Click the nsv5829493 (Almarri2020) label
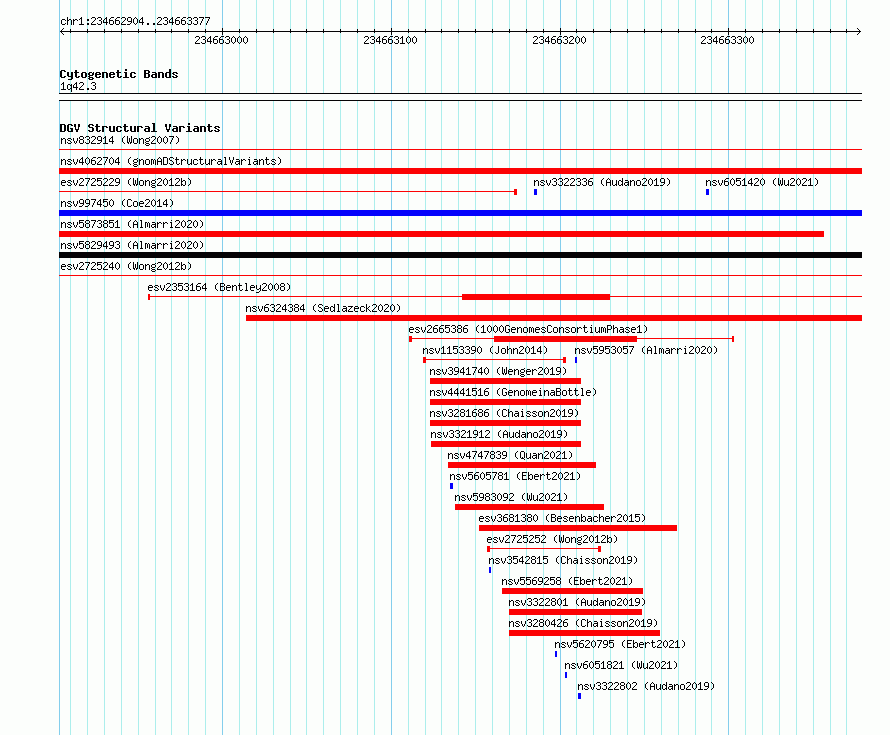The height and width of the screenshot is (735, 890). (x=132, y=245)
